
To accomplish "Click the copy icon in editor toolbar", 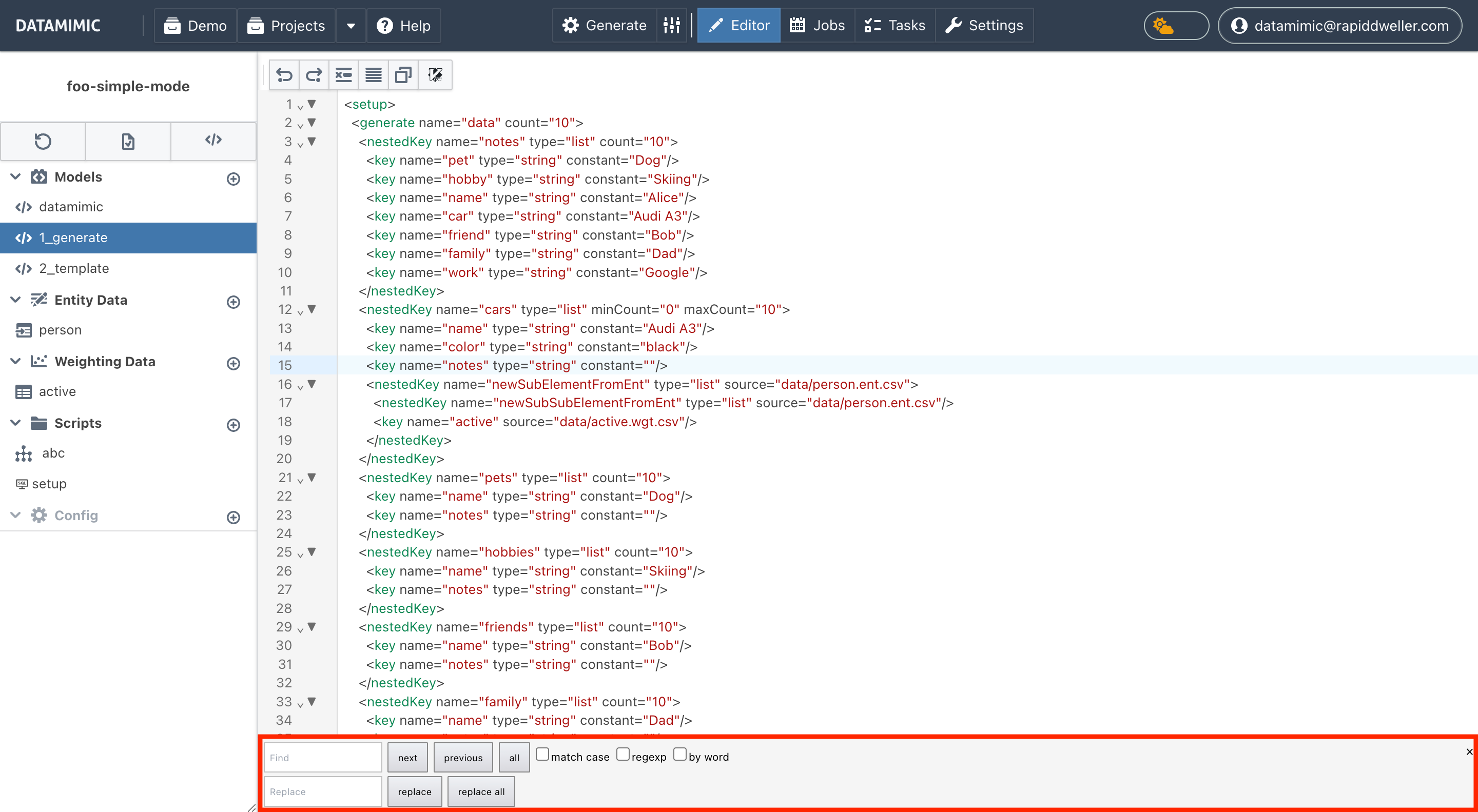I will [x=403, y=74].
